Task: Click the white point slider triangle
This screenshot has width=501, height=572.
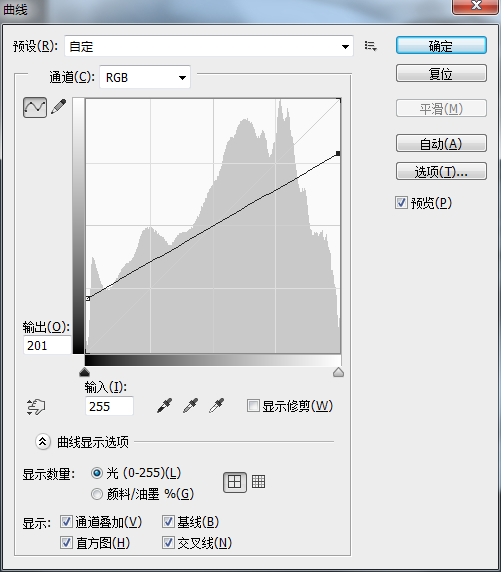Action: coord(338,372)
